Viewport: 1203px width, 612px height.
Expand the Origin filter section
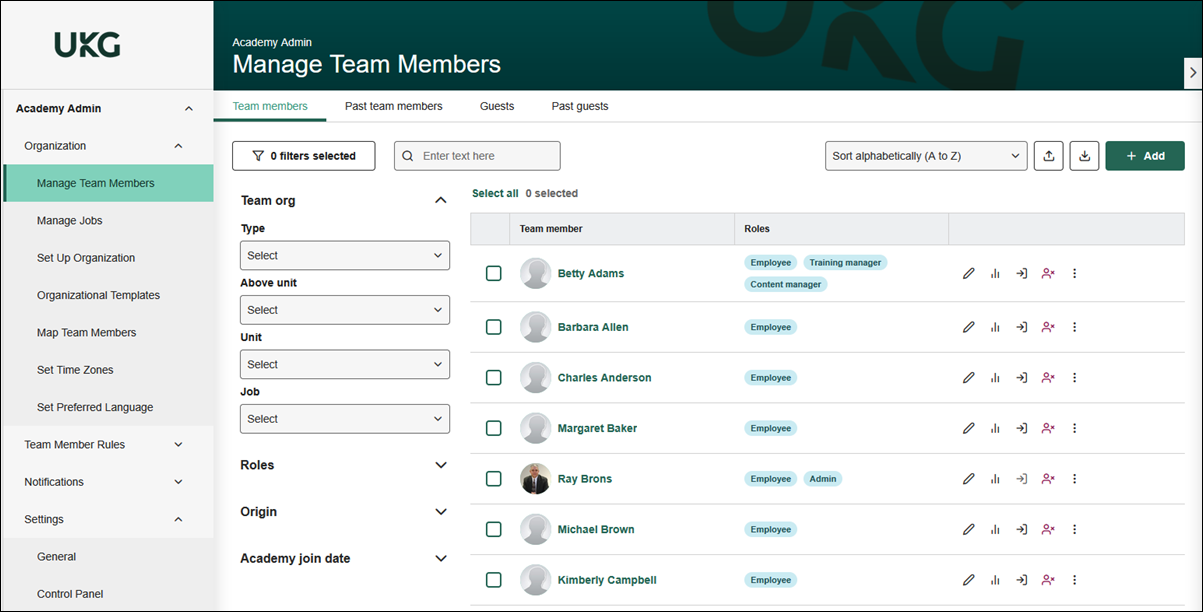441,512
